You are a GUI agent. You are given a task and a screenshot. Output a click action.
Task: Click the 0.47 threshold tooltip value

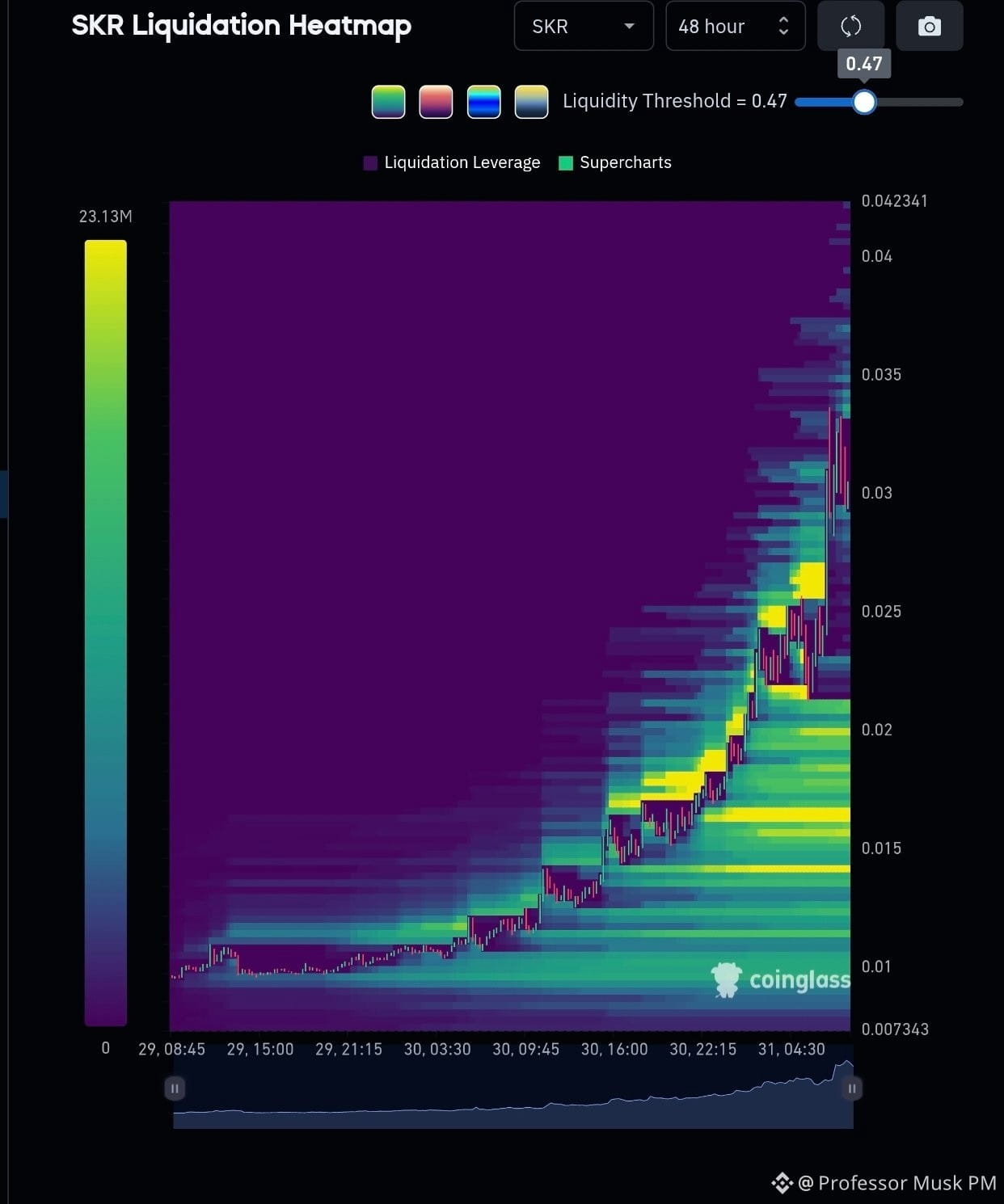pos(864,63)
